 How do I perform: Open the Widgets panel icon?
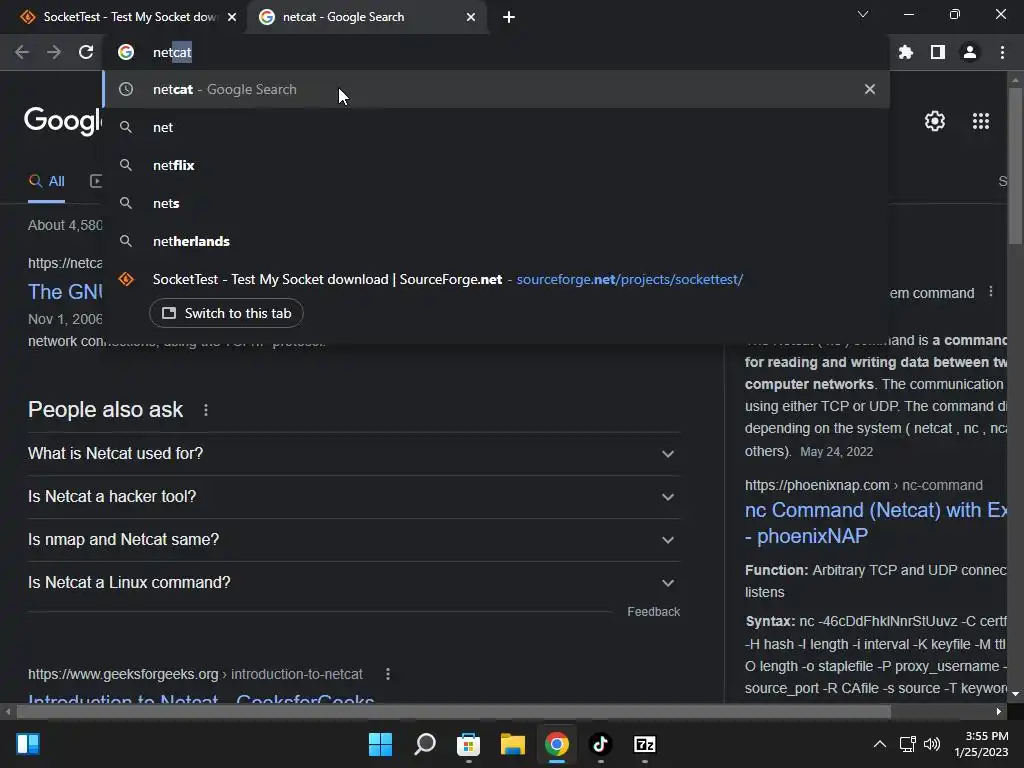[x=28, y=744]
